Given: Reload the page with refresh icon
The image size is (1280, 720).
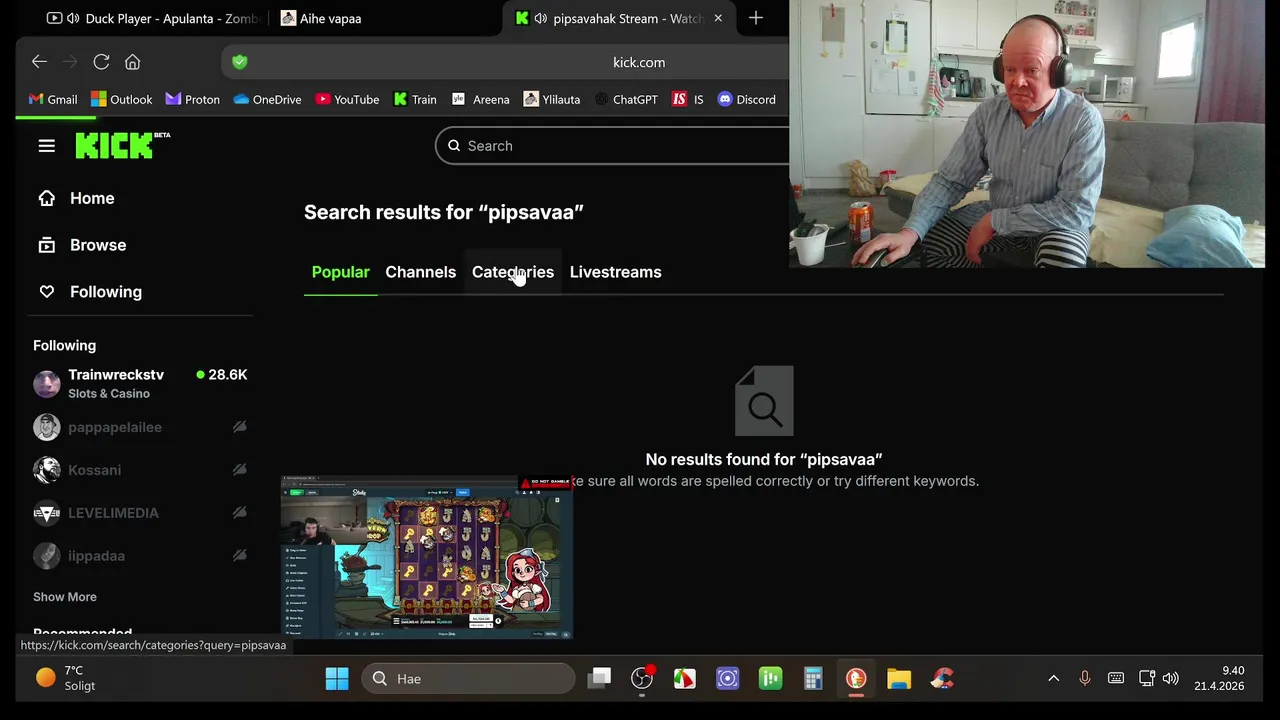Looking at the screenshot, I should (101, 62).
